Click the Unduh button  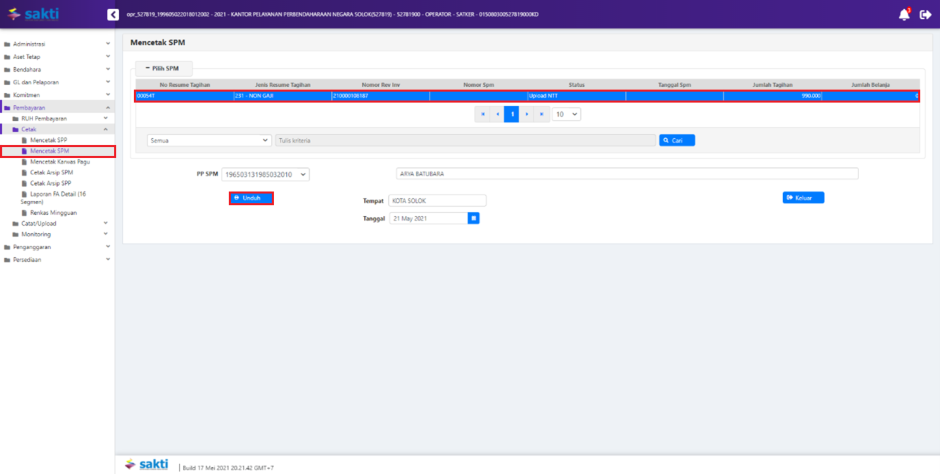pos(251,198)
